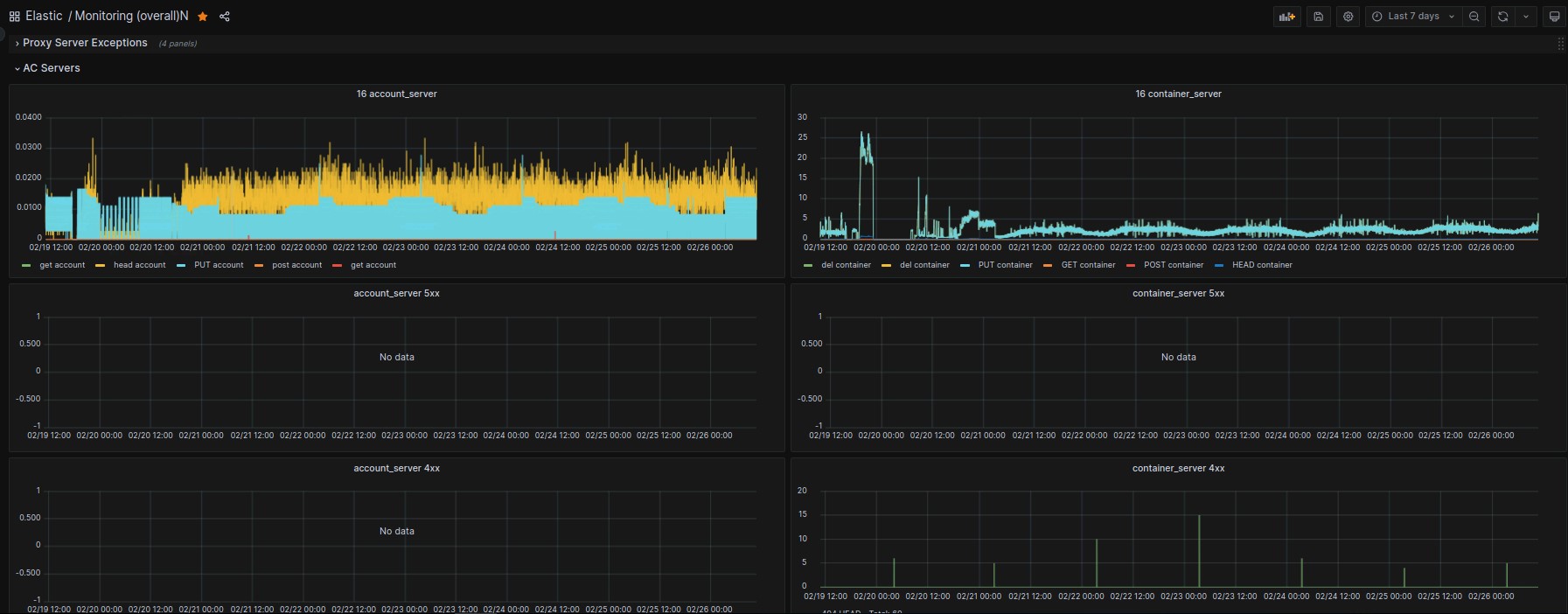The image size is (1568, 614).
Task: Open dashboard settings gear
Action: click(x=1348, y=17)
